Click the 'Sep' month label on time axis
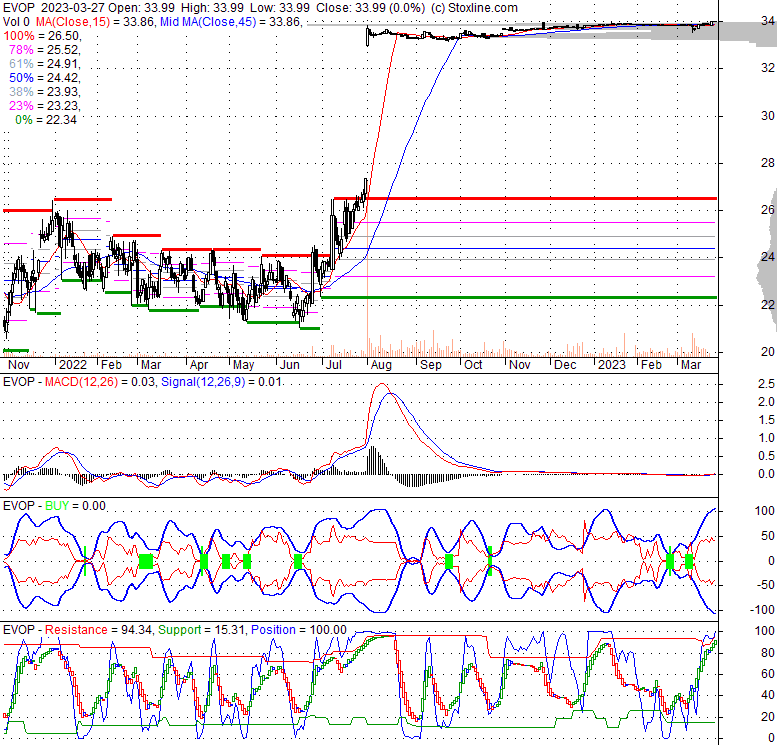Screen dimensions: 778x746 (x=431, y=365)
